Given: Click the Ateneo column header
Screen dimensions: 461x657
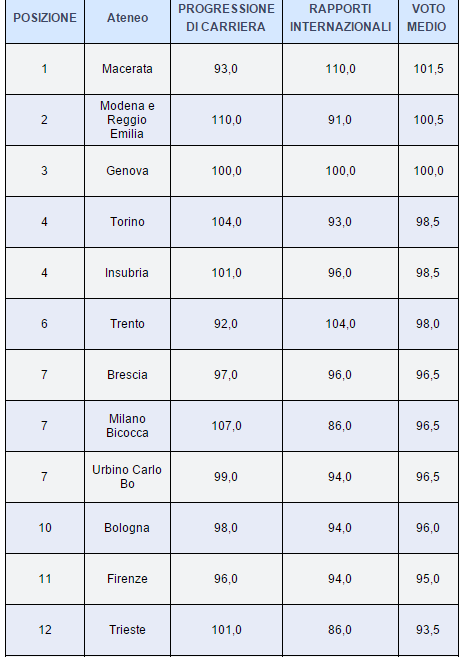Looking at the screenshot, I should pos(127,18).
